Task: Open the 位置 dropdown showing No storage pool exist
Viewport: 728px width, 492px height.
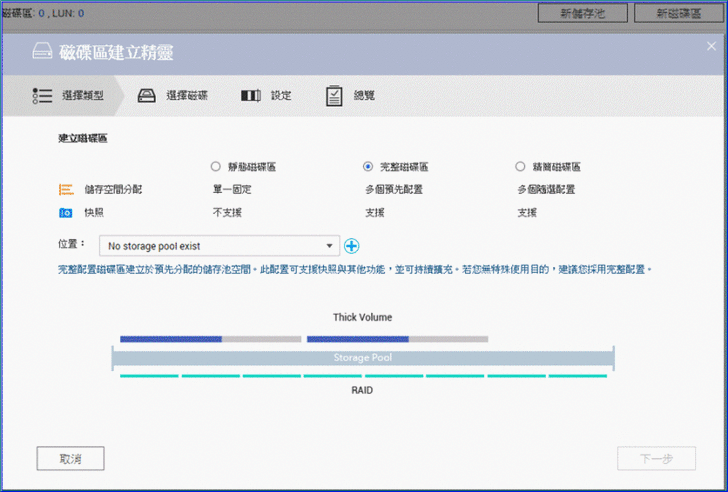Action: pos(219,245)
